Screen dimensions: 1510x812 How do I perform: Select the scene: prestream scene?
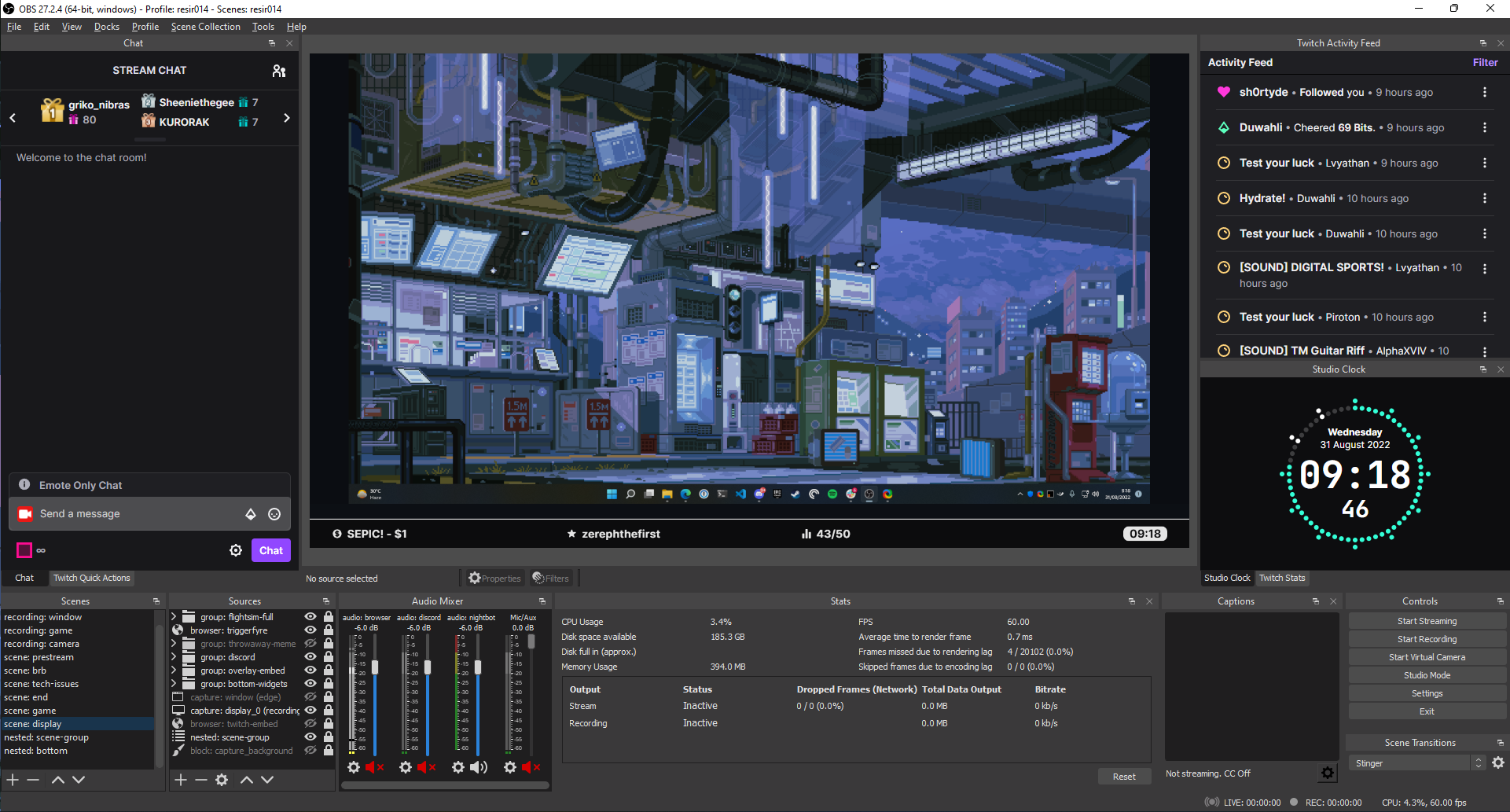(x=39, y=657)
